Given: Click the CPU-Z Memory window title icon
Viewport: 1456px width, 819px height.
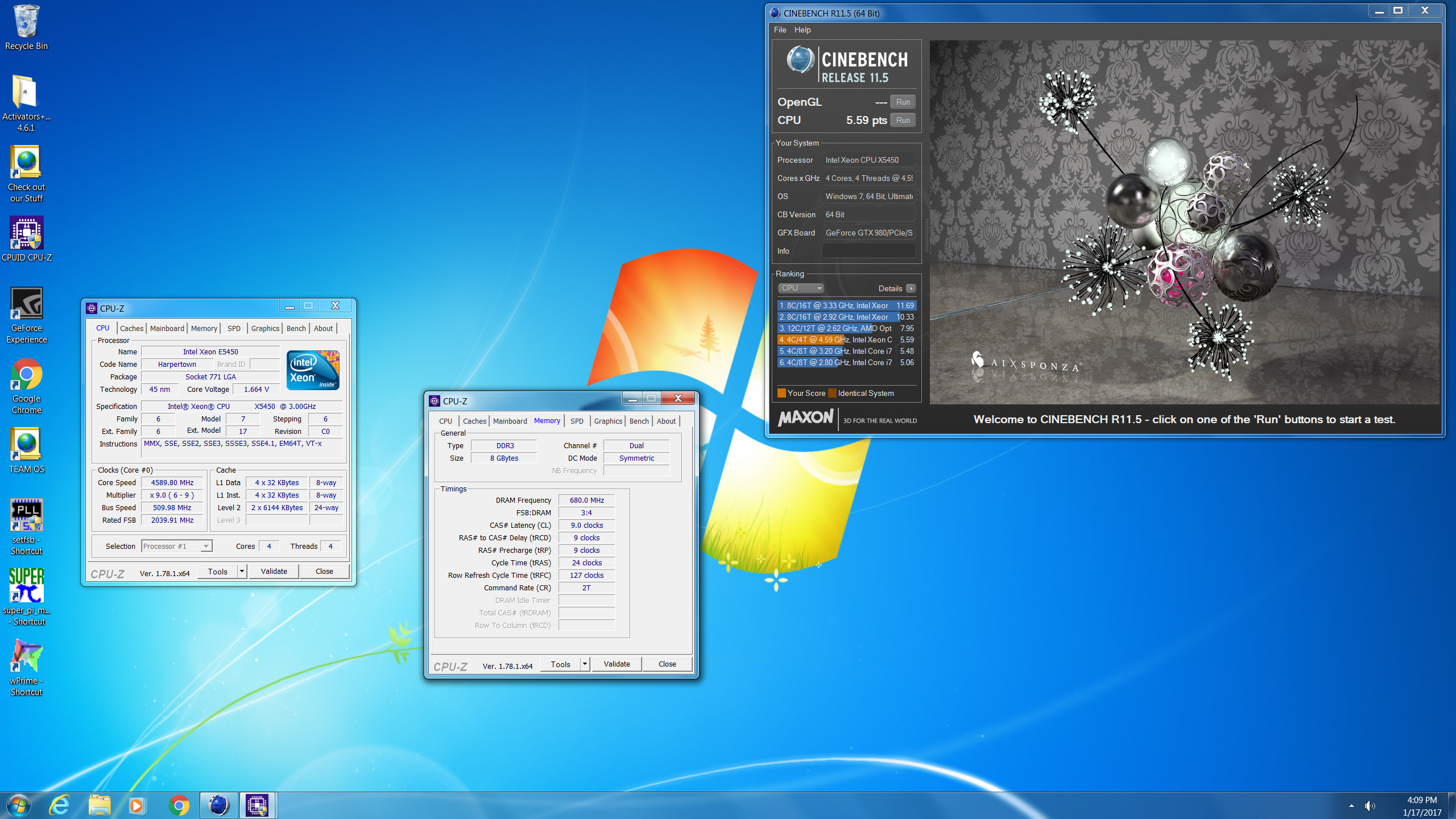Looking at the screenshot, I should (x=435, y=401).
